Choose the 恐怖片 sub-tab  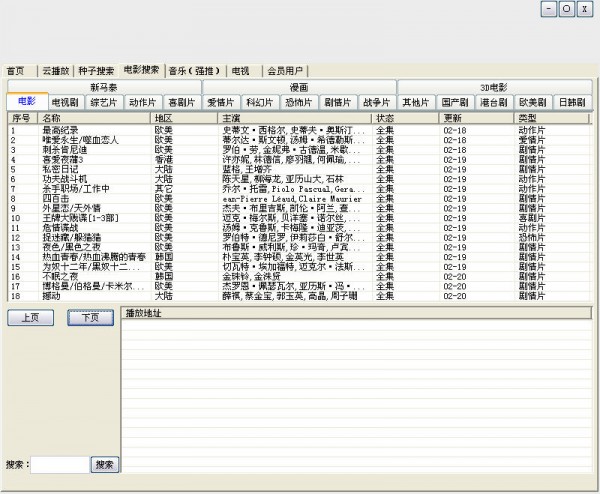[x=299, y=103]
